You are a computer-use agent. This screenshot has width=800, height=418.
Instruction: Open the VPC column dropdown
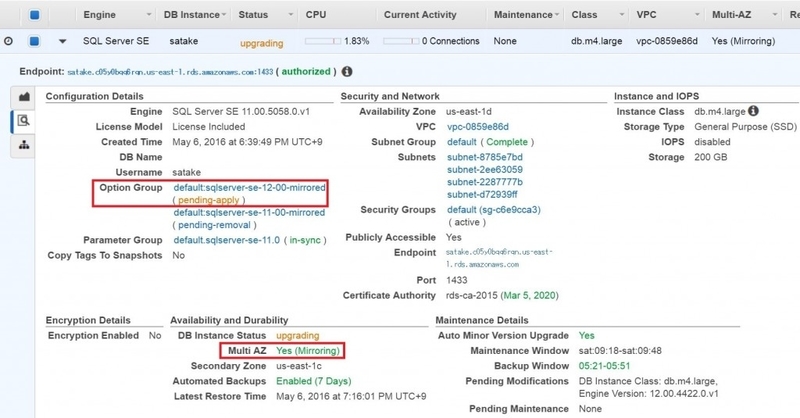pos(697,15)
